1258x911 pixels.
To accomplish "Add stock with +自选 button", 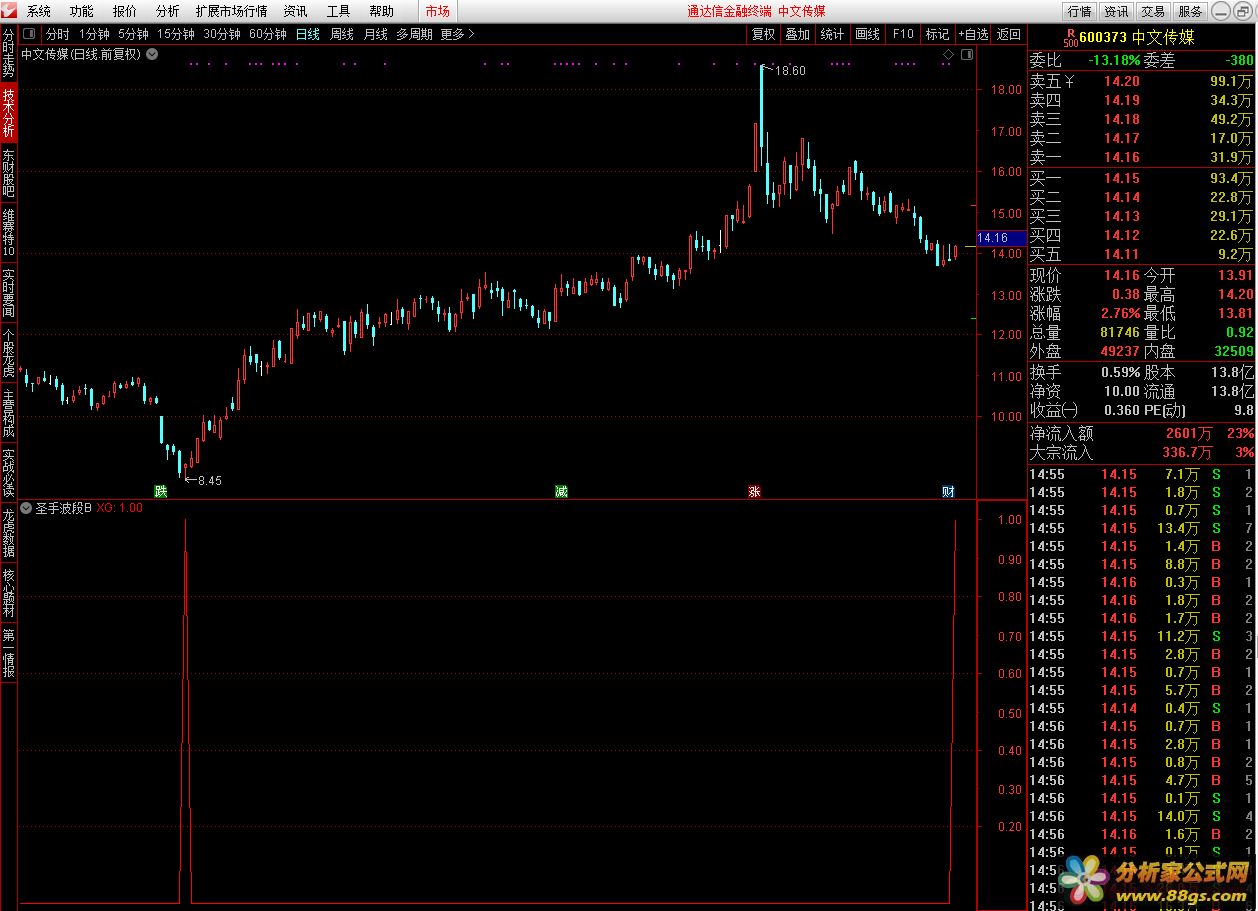I will click(x=973, y=34).
